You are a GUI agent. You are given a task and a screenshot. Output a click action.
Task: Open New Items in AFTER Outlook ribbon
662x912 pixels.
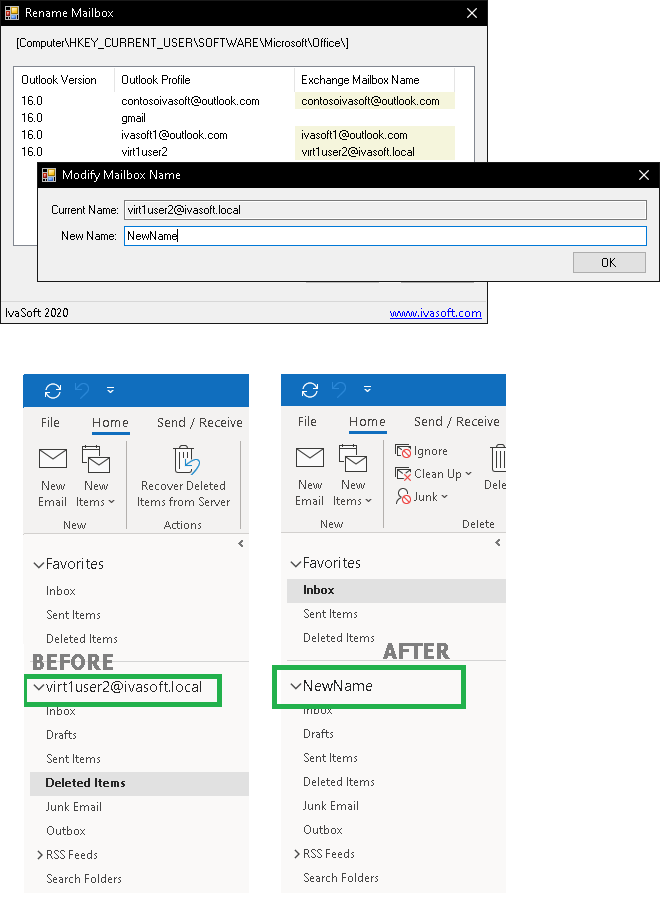tap(353, 476)
